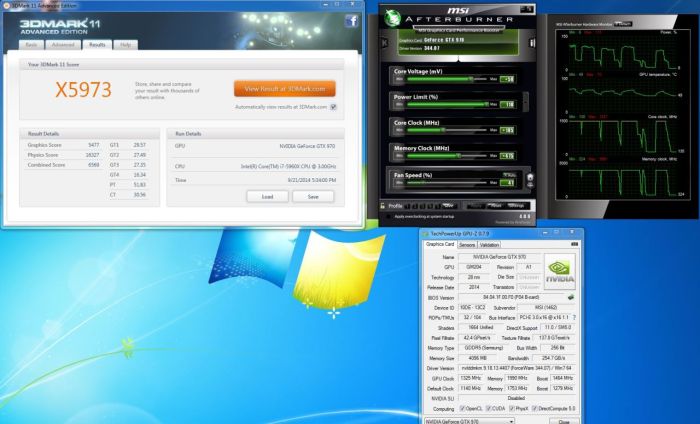Click the MSI Afterburner green dragon logo

[392, 18]
